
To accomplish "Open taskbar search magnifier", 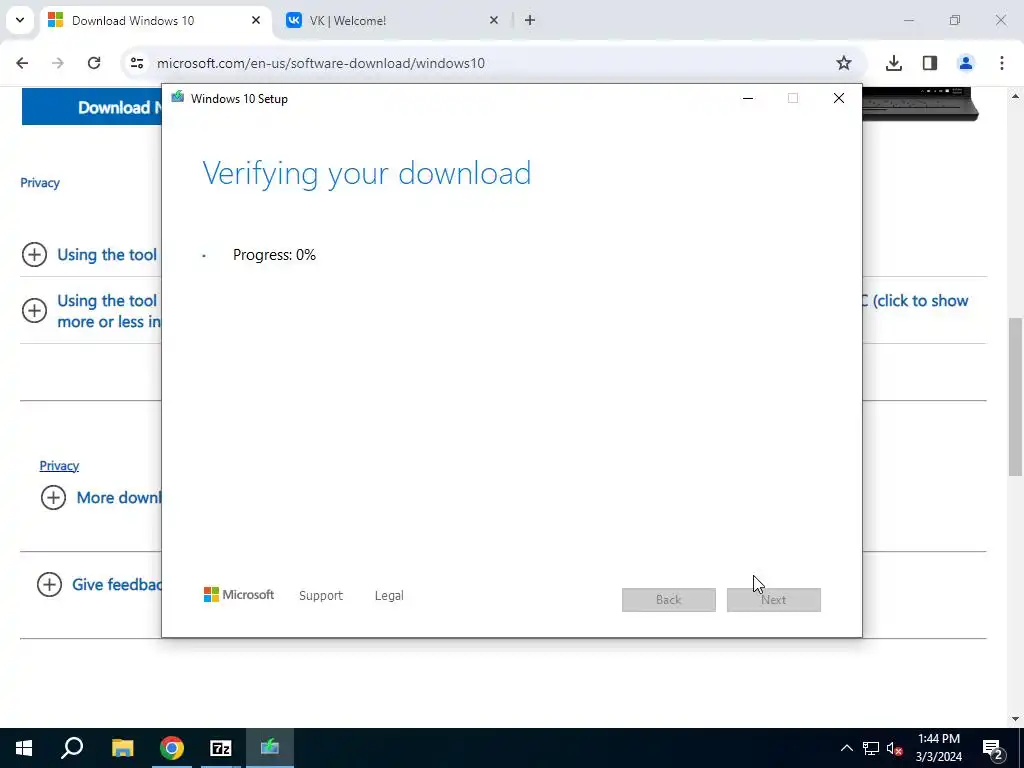I will 72,748.
